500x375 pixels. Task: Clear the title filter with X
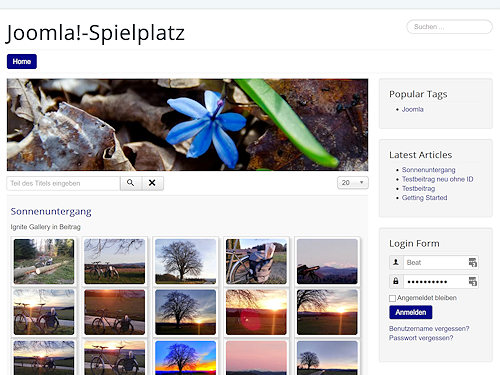coord(152,183)
